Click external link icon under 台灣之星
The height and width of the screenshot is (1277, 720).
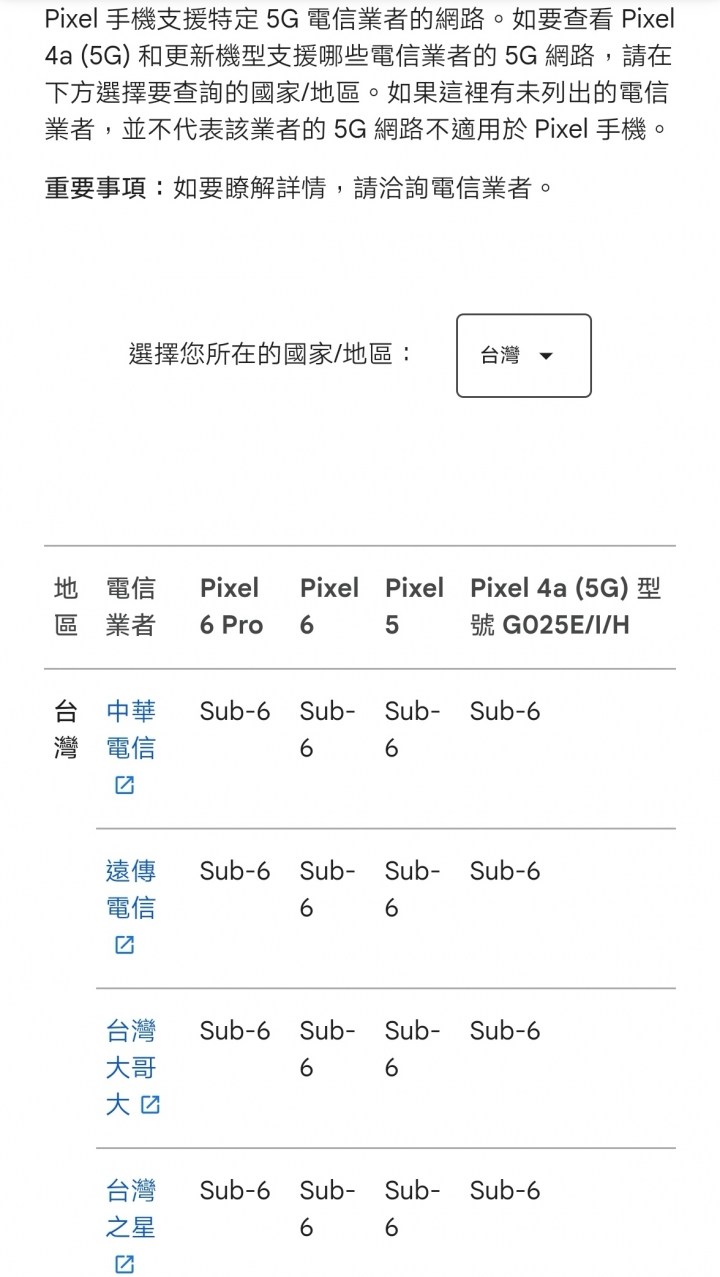pyautogui.click(x=124, y=1265)
